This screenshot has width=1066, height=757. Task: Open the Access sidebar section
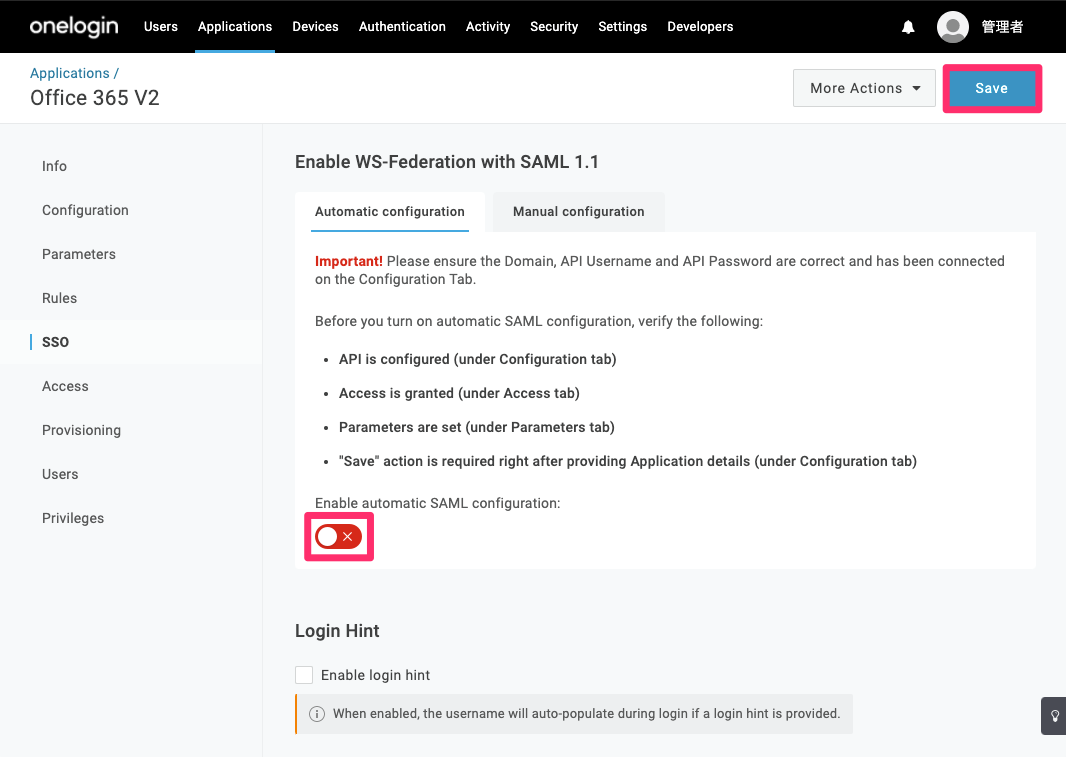click(x=65, y=386)
